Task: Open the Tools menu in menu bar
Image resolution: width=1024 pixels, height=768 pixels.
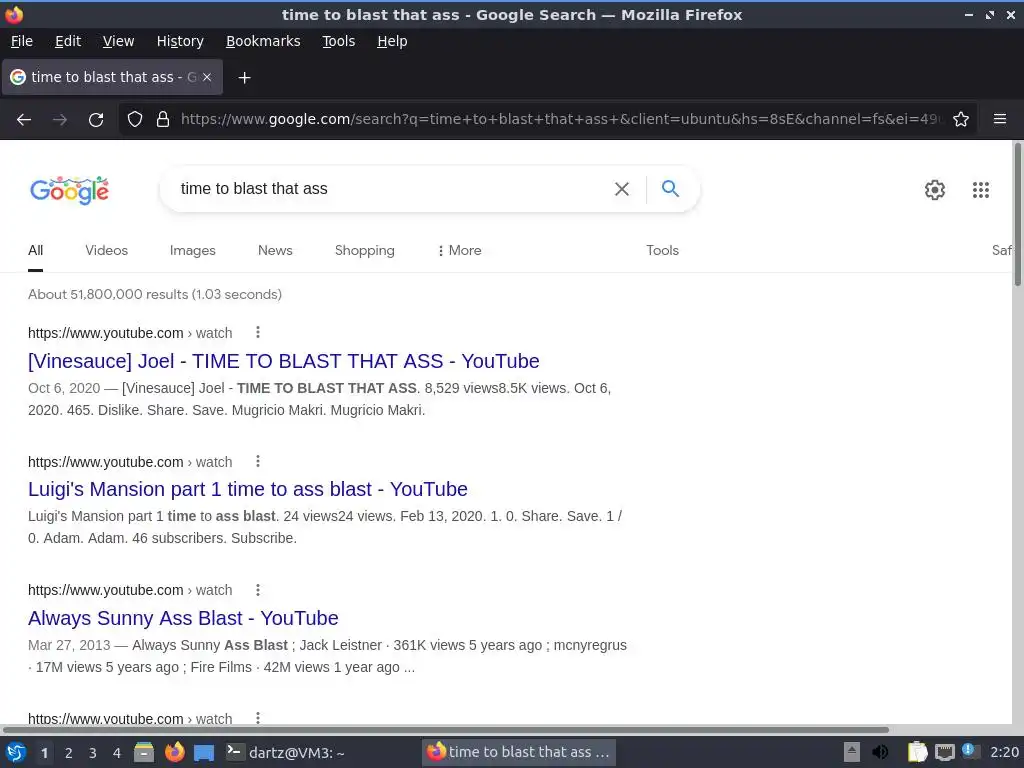Action: tap(338, 41)
